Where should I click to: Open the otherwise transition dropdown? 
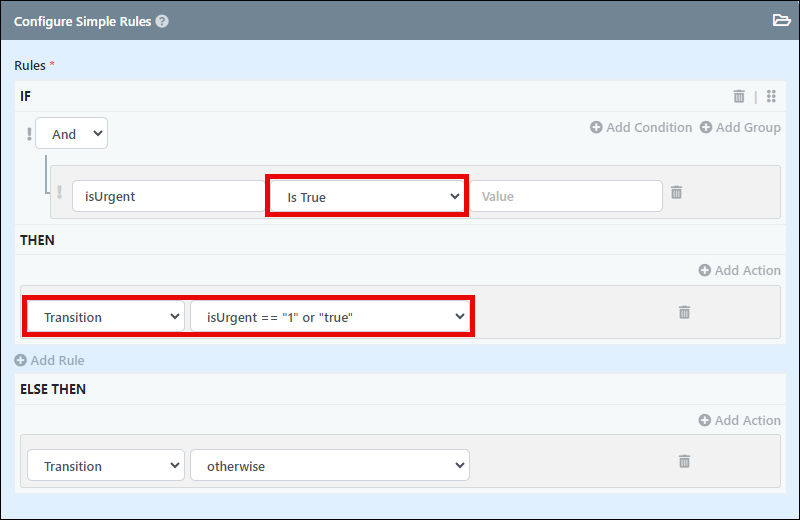click(x=330, y=465)
